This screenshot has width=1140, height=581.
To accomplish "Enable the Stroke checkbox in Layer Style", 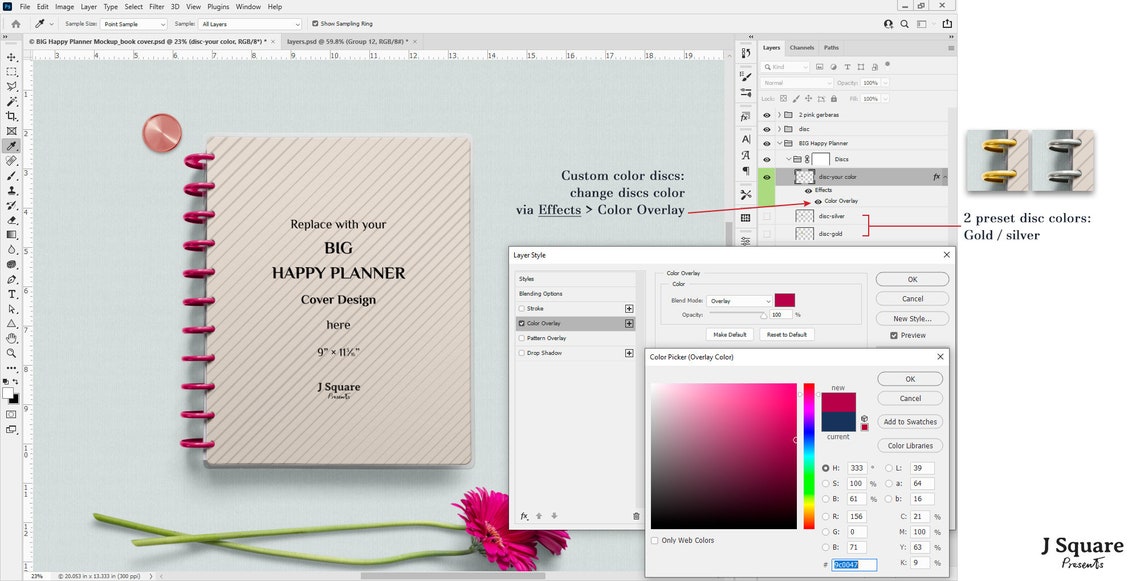I will [x=521, y=309].
